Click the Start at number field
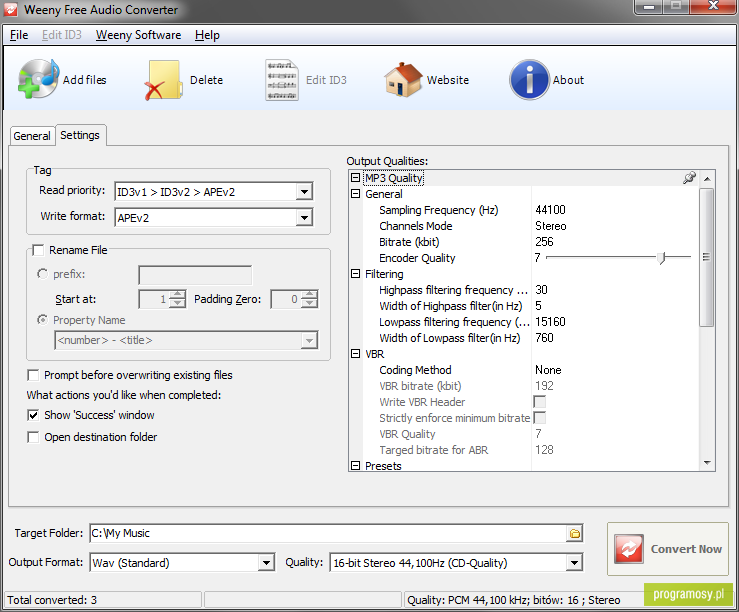 [x=154, y=299]
